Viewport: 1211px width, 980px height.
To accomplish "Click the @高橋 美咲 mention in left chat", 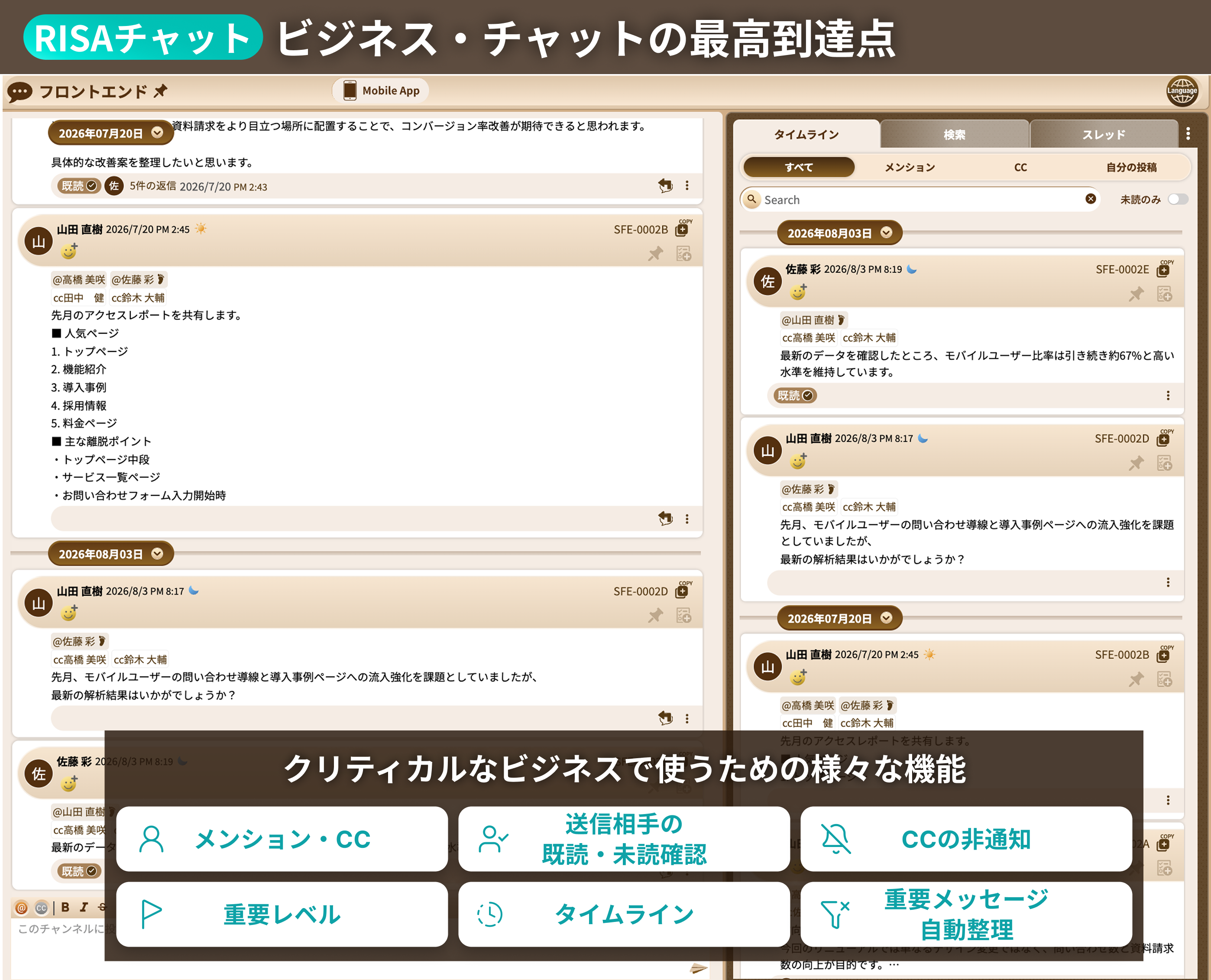I will (78, 279).
